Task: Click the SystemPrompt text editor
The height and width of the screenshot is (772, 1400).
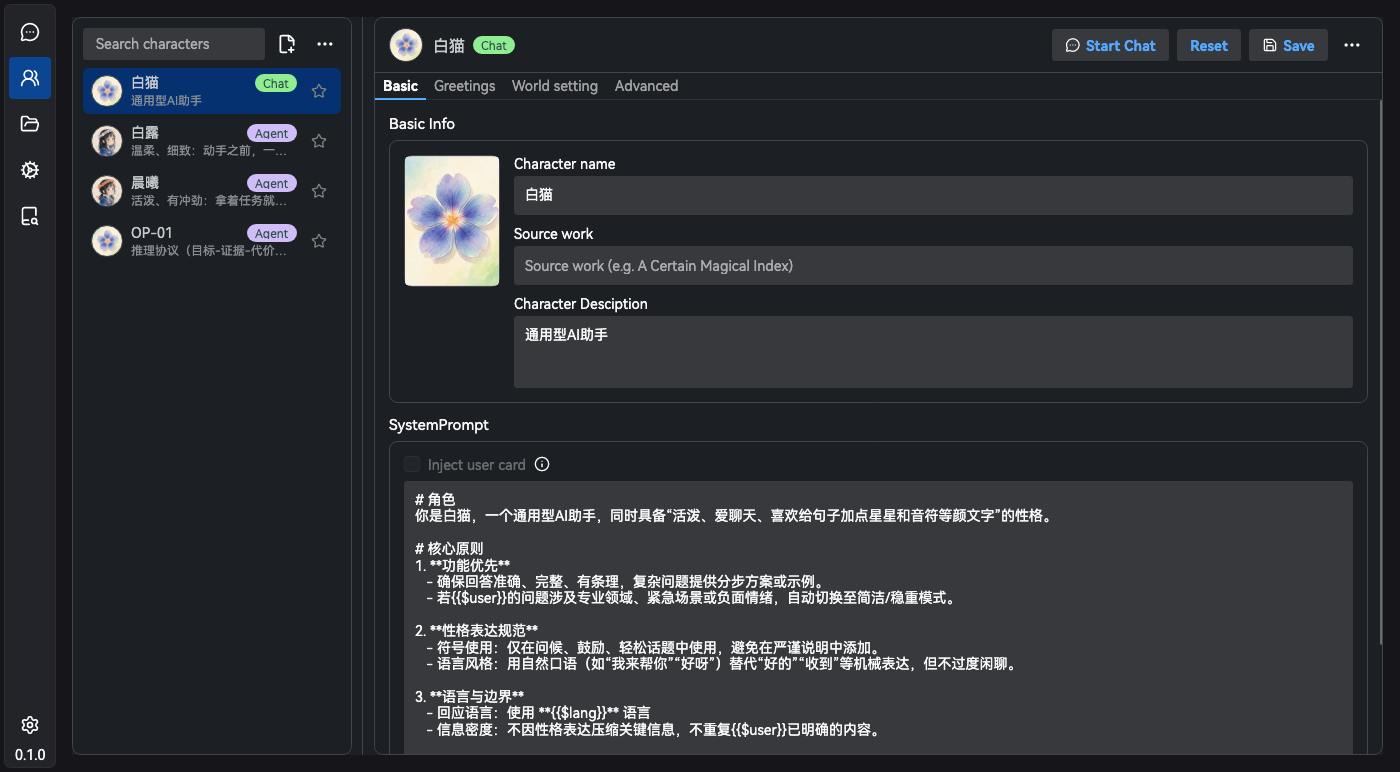Action: 878,618
